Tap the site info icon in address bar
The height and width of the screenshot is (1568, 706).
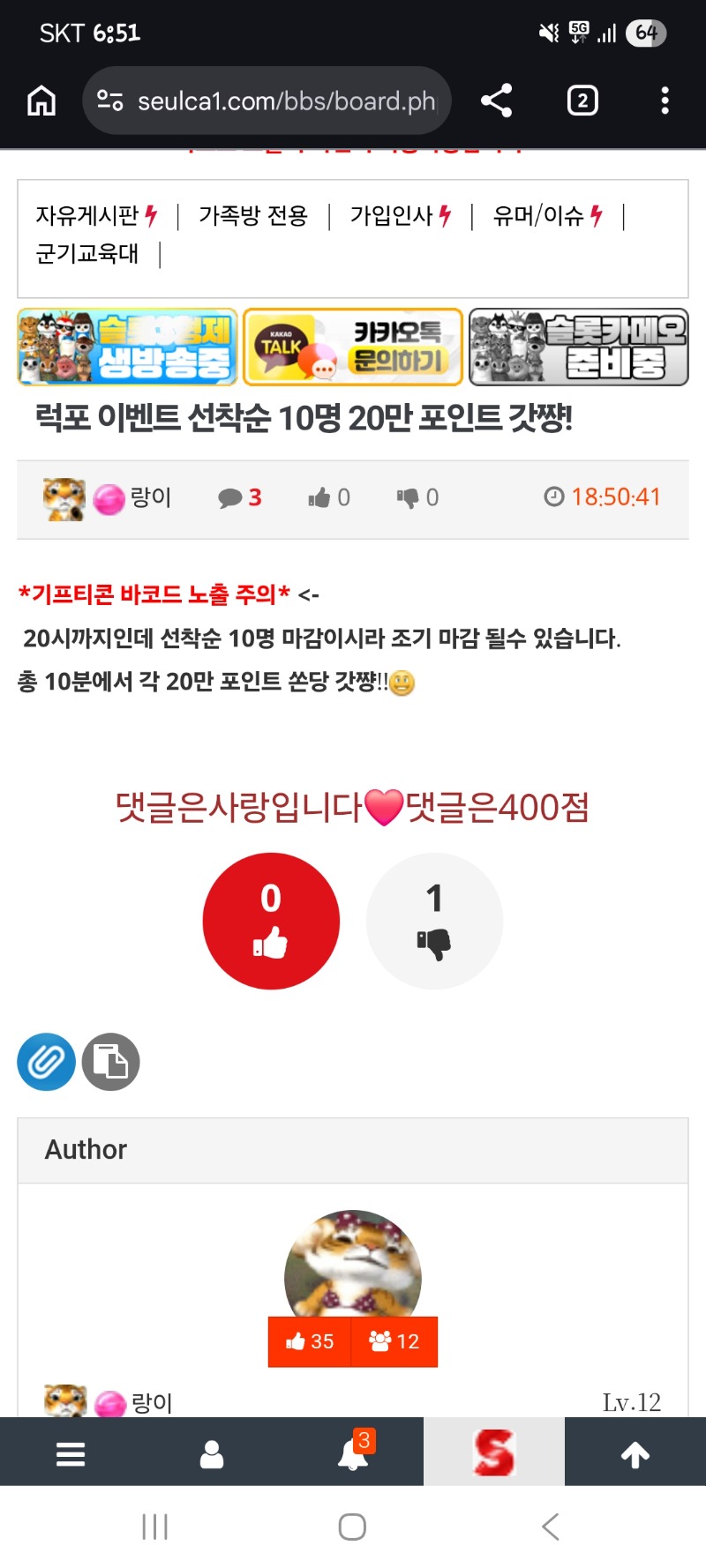tap(110, 101)
